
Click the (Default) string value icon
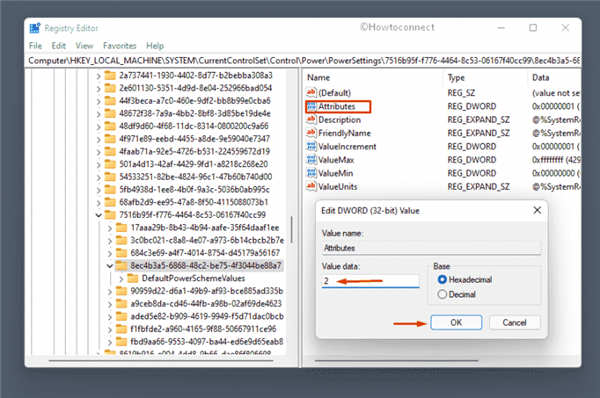[311, 93]
